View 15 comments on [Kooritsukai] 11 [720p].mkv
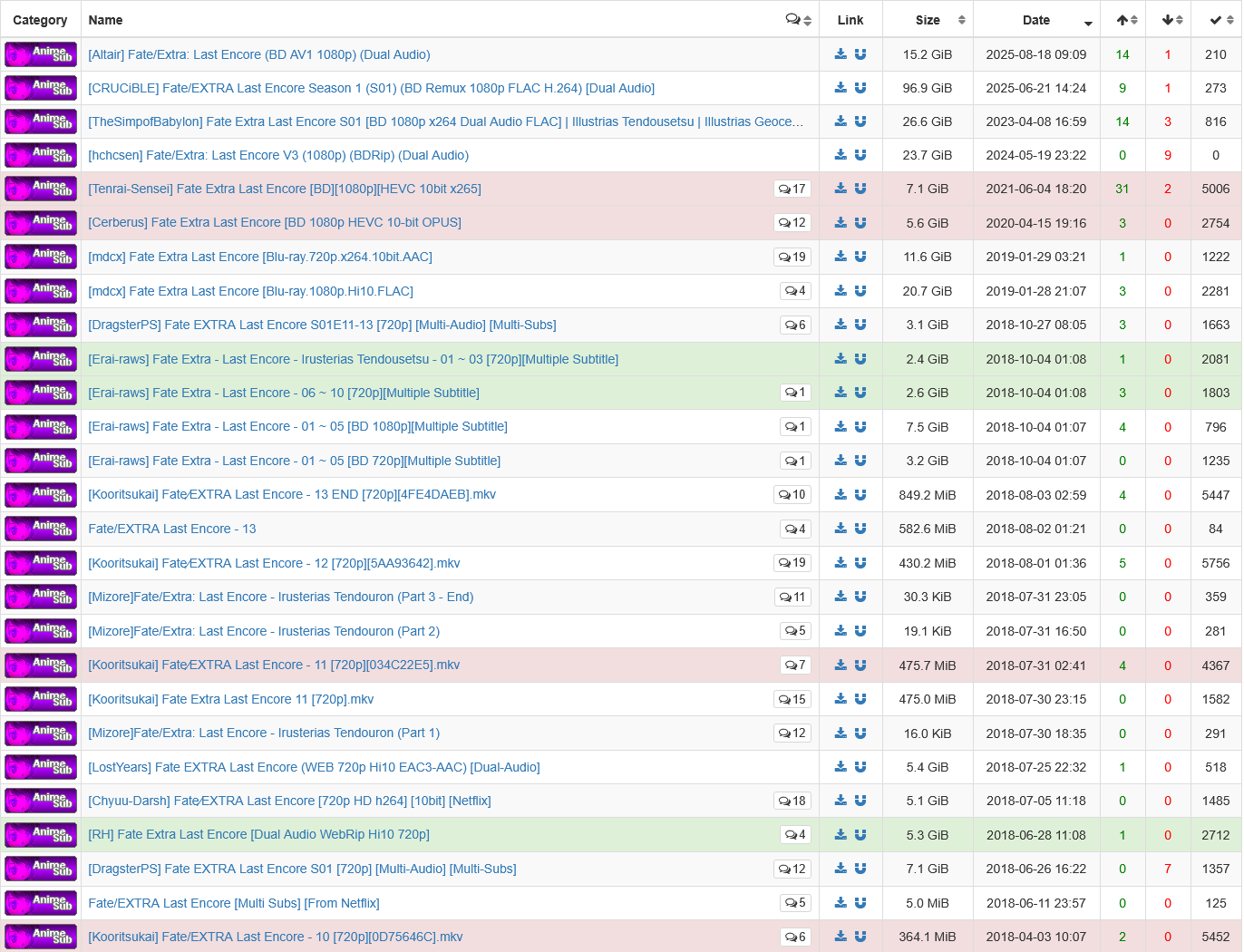Viewport: 1244px width, 952px height. tap(792, 699)
